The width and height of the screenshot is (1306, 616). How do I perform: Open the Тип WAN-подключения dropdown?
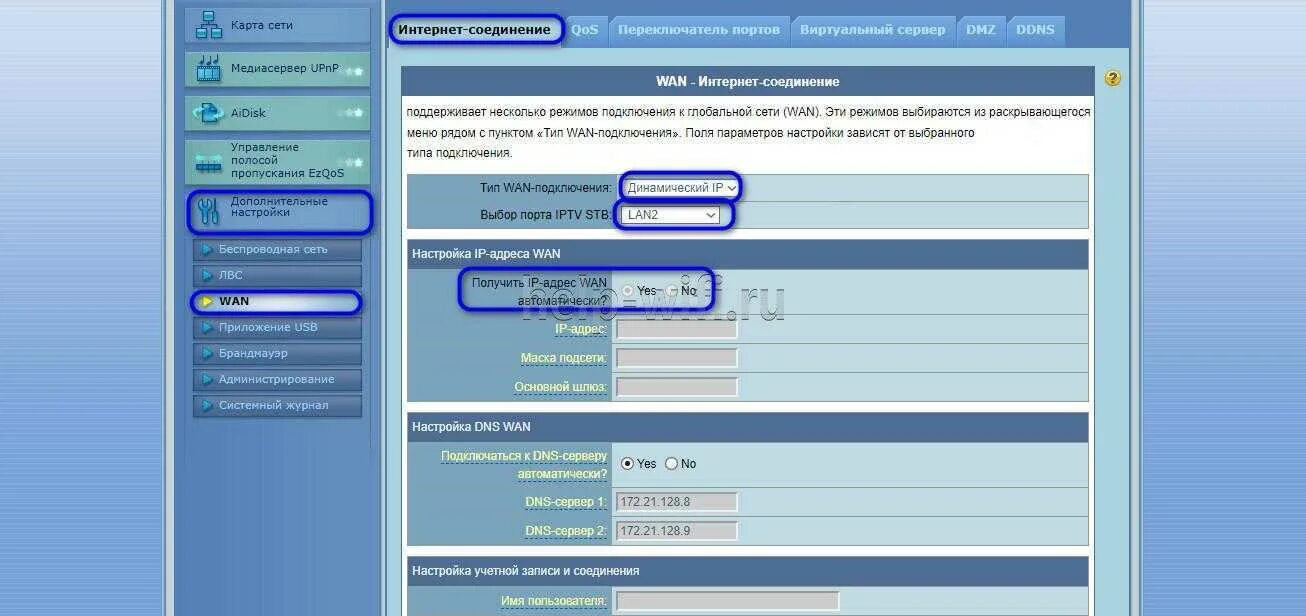click(680, 187)
